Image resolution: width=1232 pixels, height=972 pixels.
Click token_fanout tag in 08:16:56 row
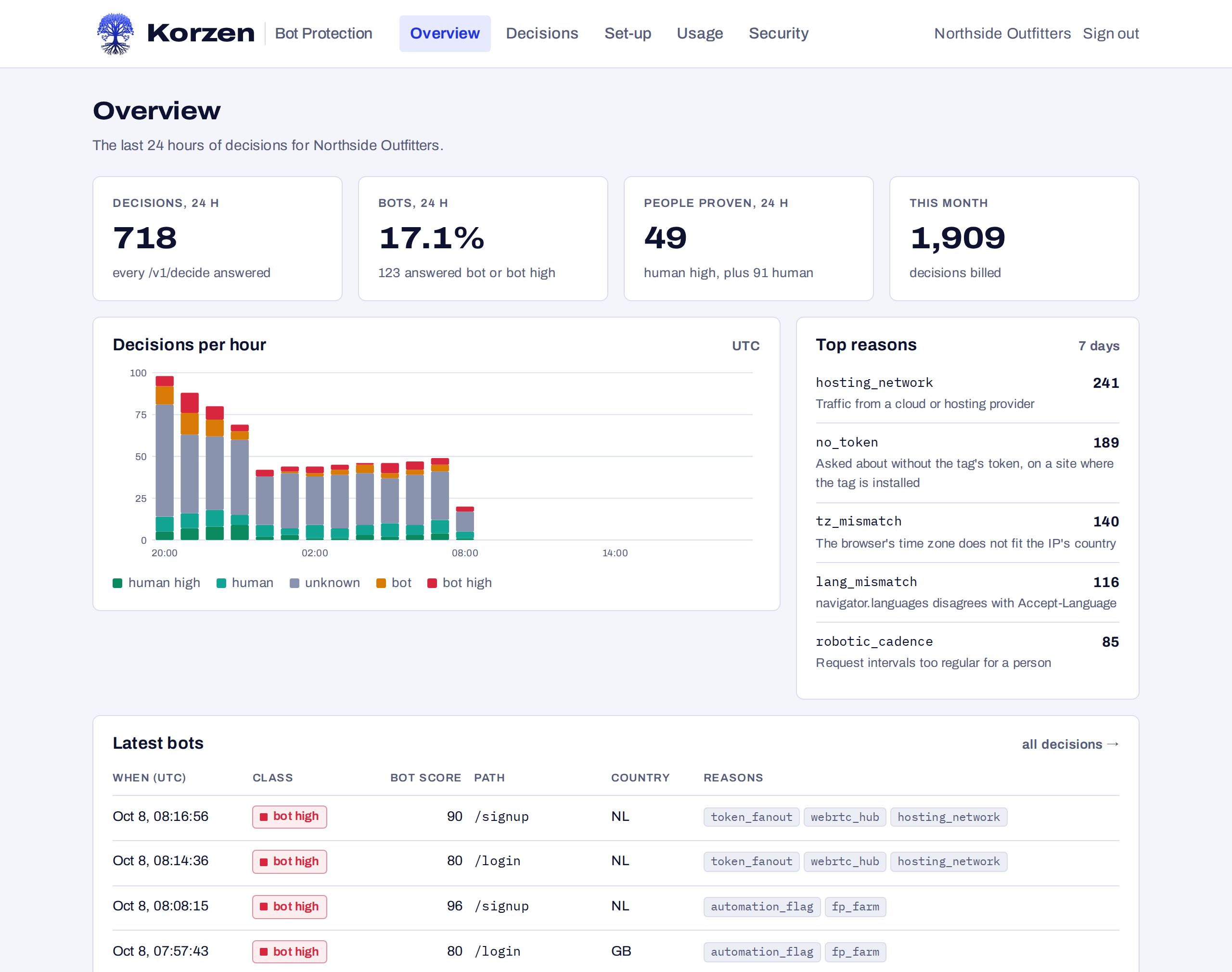pos(751,817)
